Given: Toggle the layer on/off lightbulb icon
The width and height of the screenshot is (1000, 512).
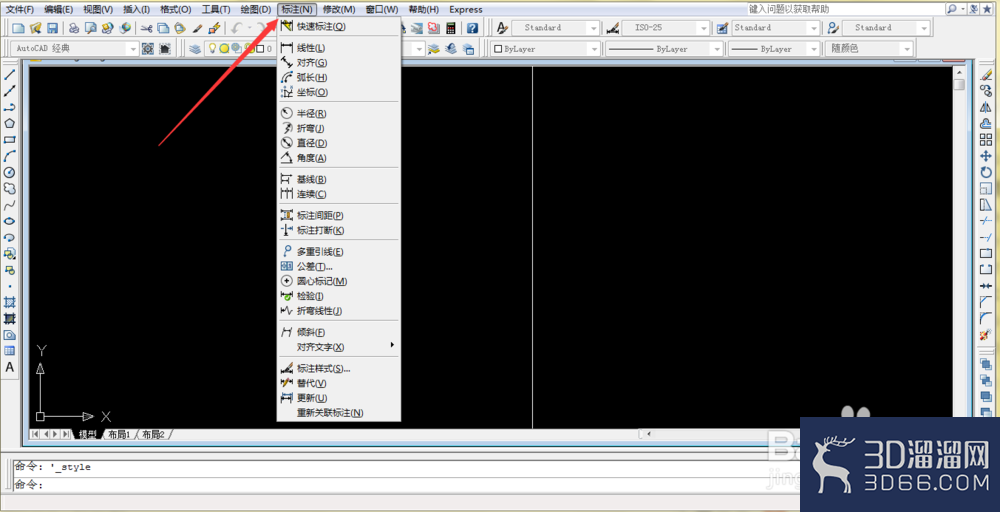Looking at the screenshot, I should (213, 48).
